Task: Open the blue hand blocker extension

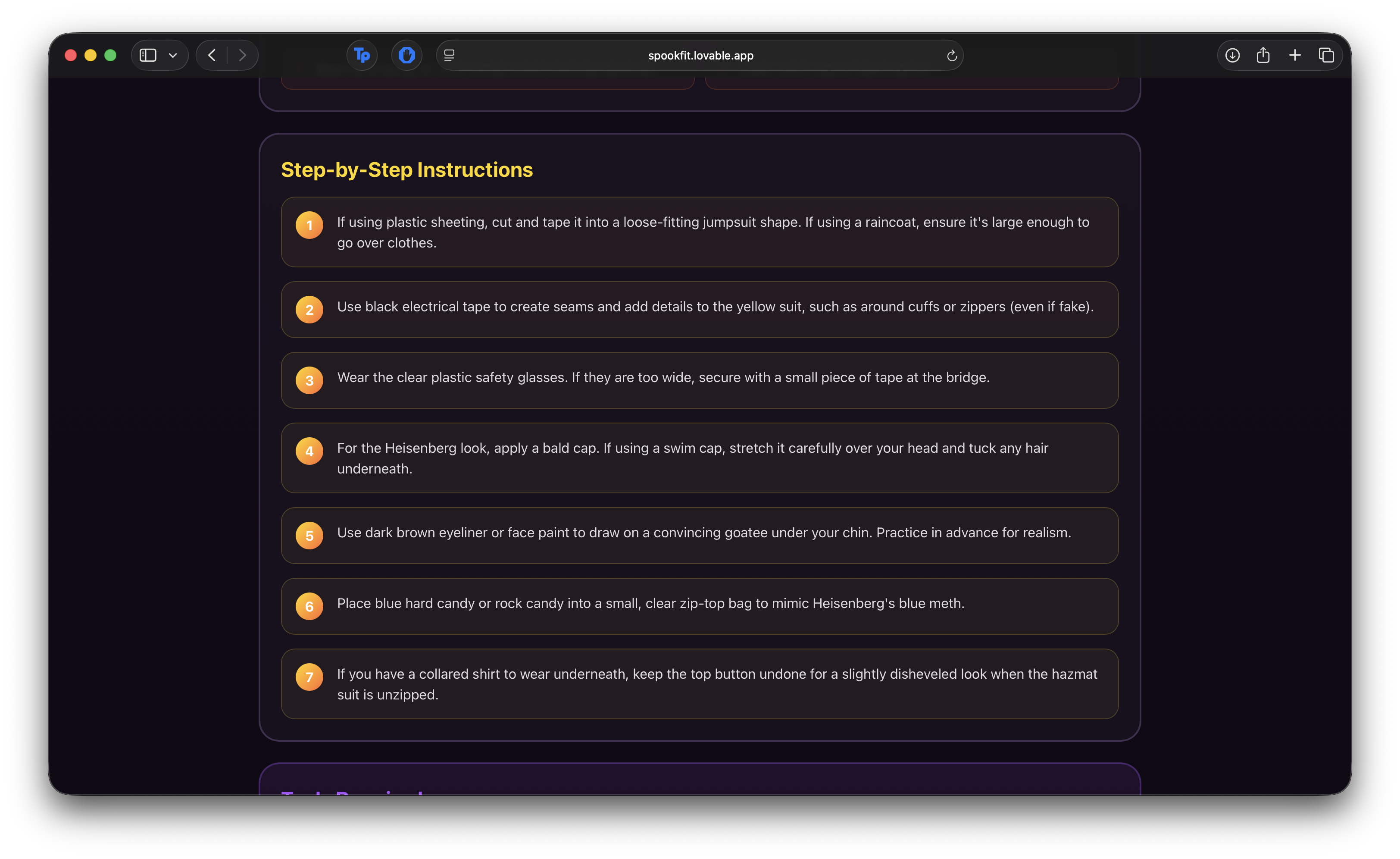Action: coord(407,55)
